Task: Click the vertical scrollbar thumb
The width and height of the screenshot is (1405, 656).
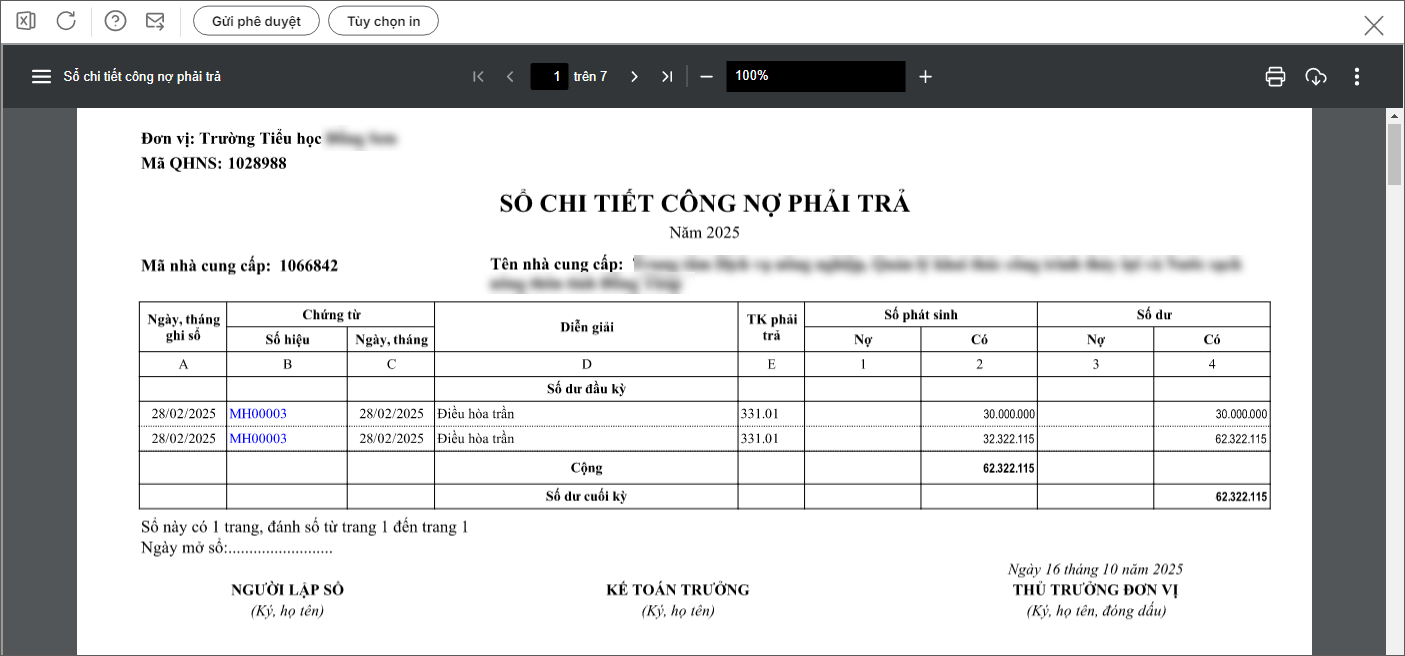Action: tap(1394, 155)
